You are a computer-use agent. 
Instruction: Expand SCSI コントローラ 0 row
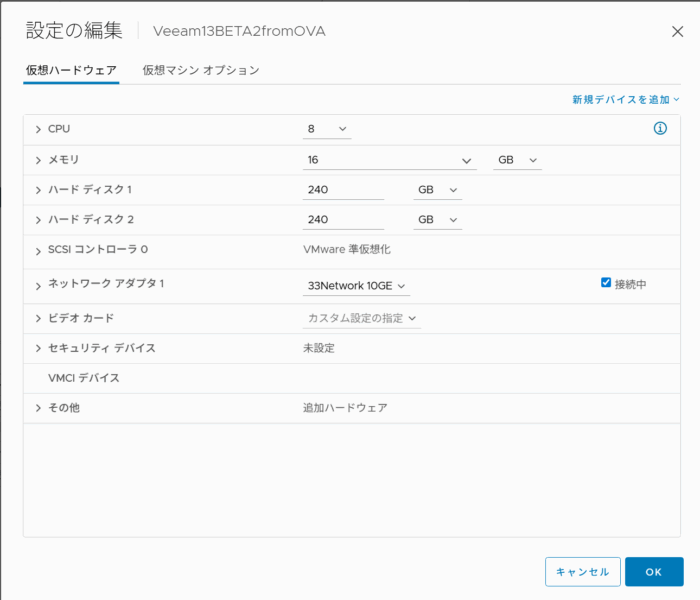38,252
